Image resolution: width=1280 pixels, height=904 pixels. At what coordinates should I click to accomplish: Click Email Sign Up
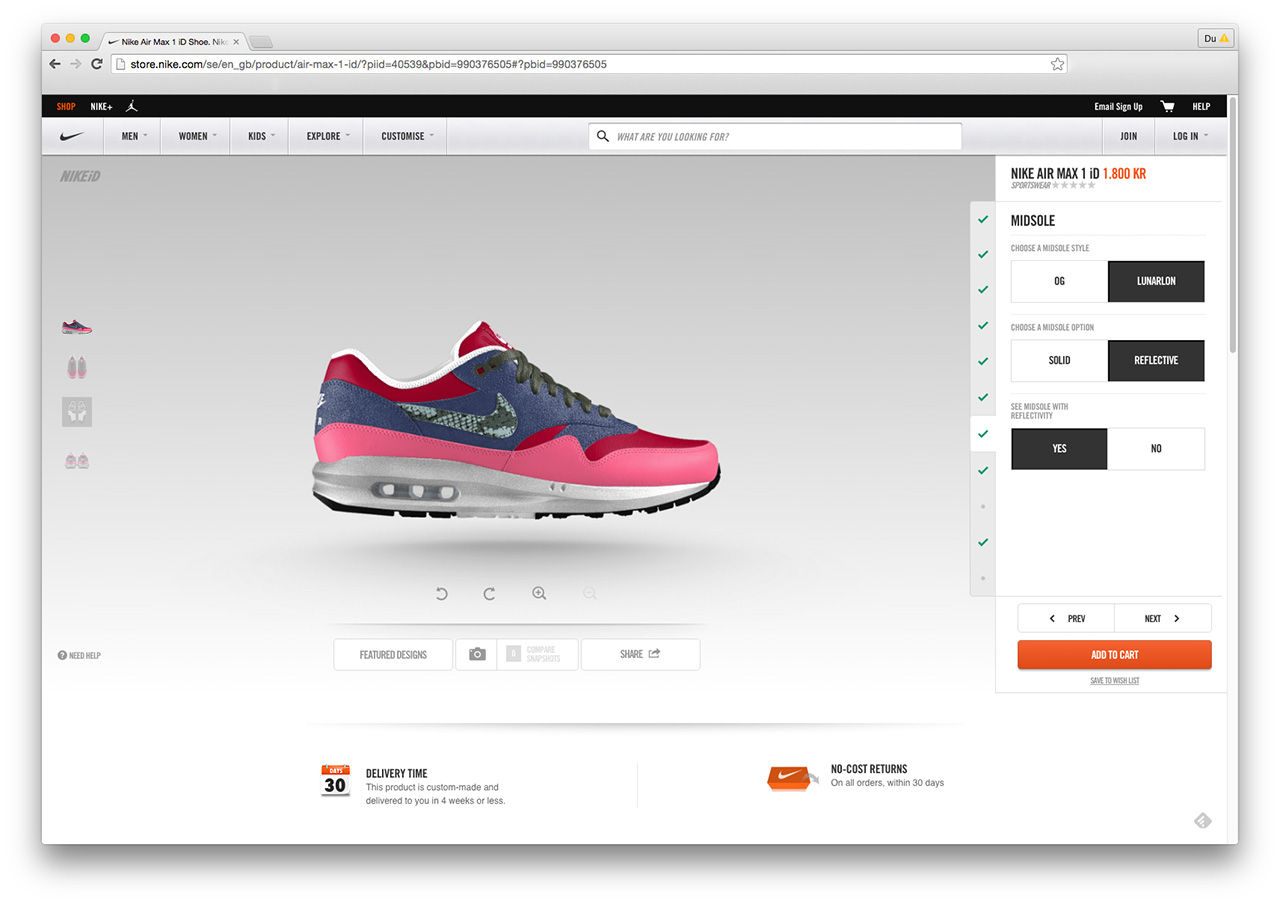click(x=1118, y=106)
